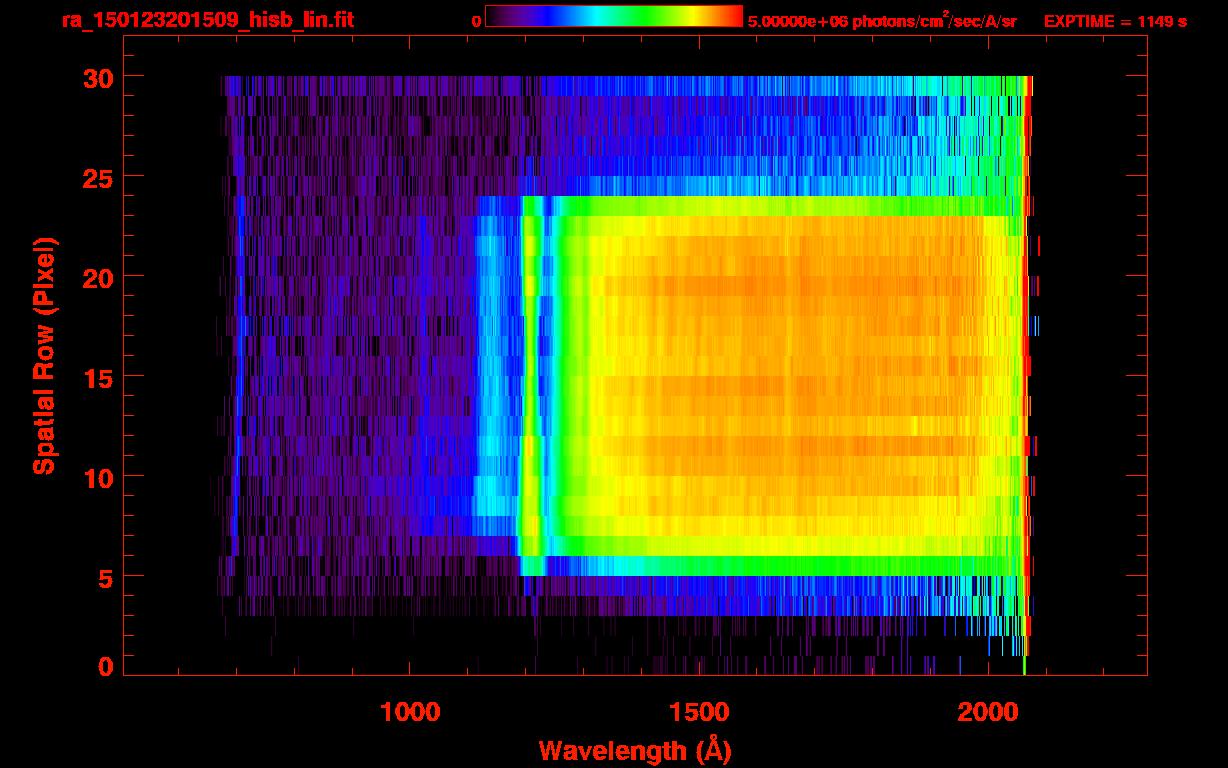The width and height of the screenshot is (1228, 768).
Task: Click the red vertical edge at the spectrum's right side
Action: pos(1027,380)
